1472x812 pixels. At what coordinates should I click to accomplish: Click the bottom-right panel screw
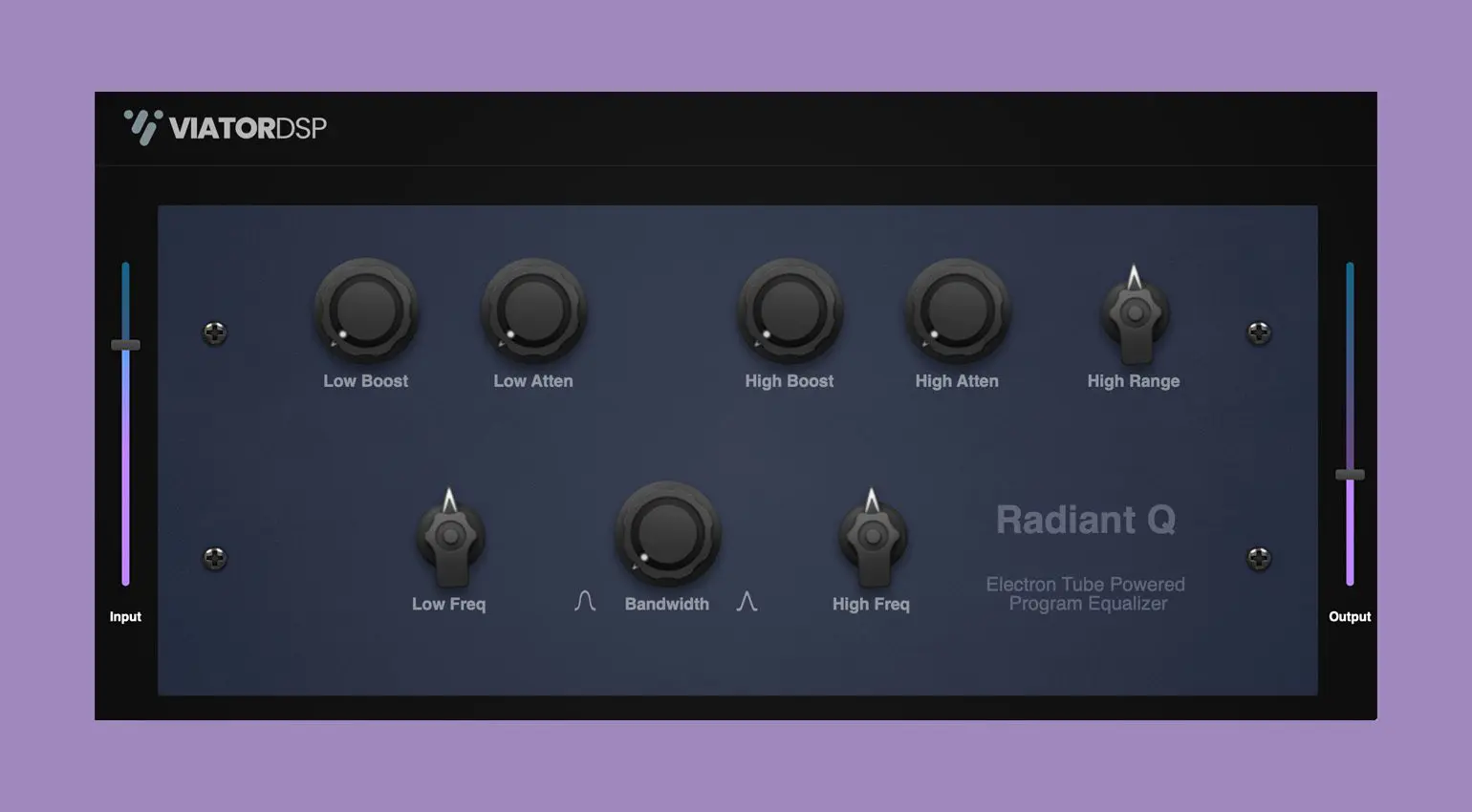coord(1259,559)
